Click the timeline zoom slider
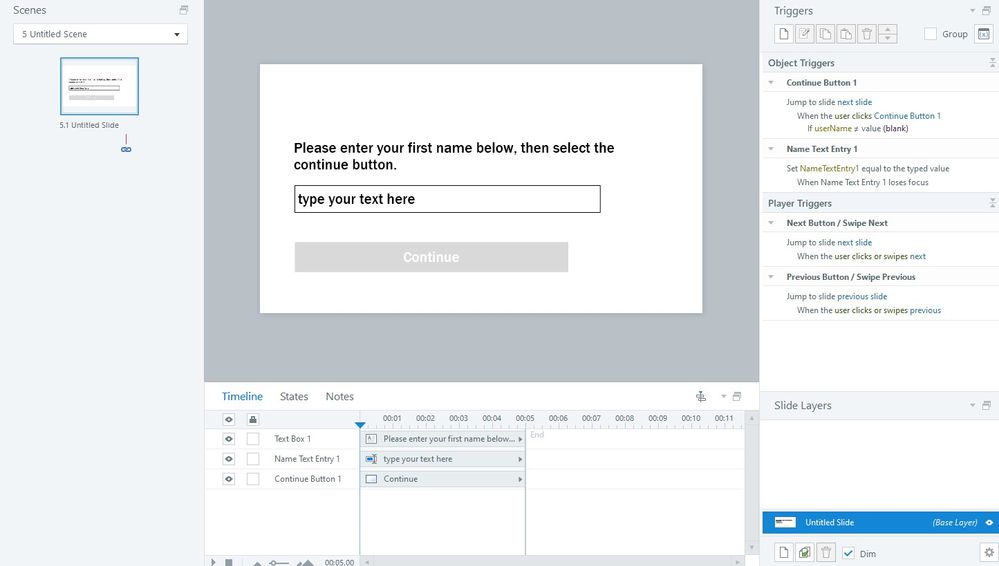This screenshot has width=999, height=566. (x=278, y=563)
